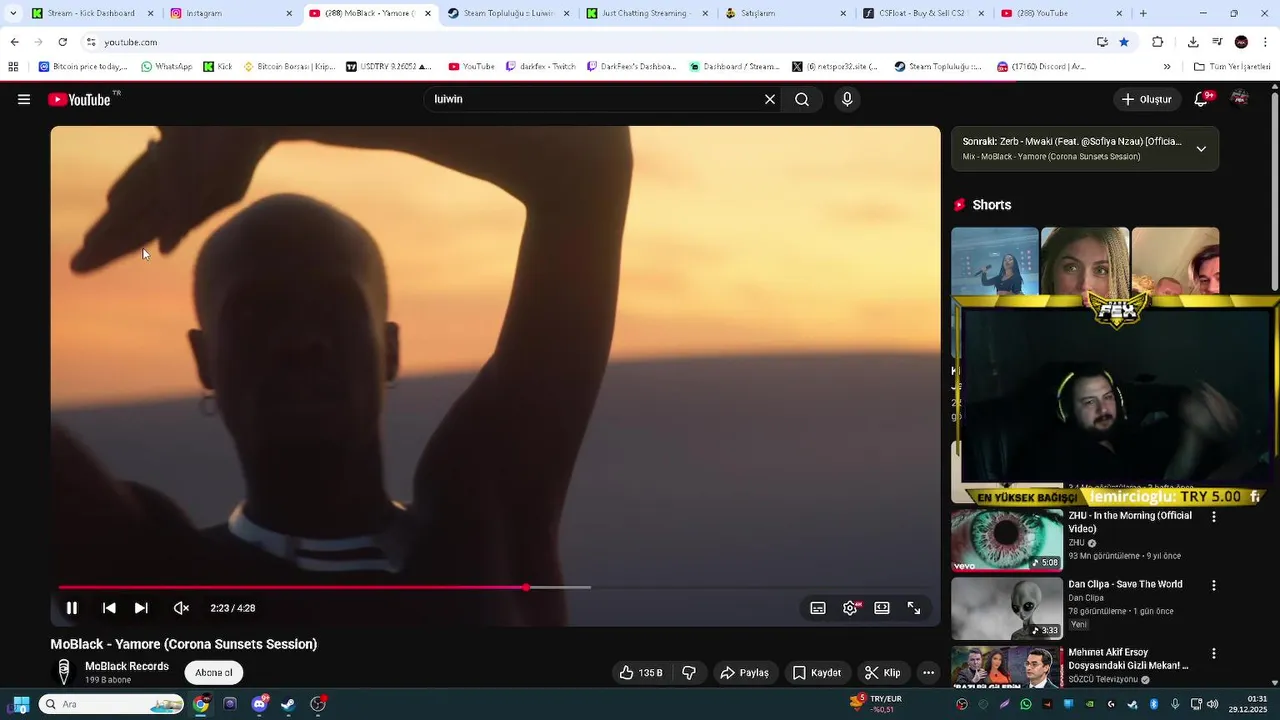Viewport: 1280px width, 720px height.
Task: Expand the Sonraki mix playlist panel
Action: (1201, 149)
